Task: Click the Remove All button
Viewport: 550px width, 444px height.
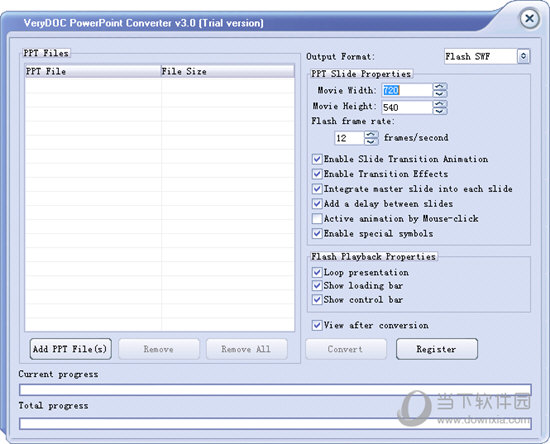Action: (246, 349)
